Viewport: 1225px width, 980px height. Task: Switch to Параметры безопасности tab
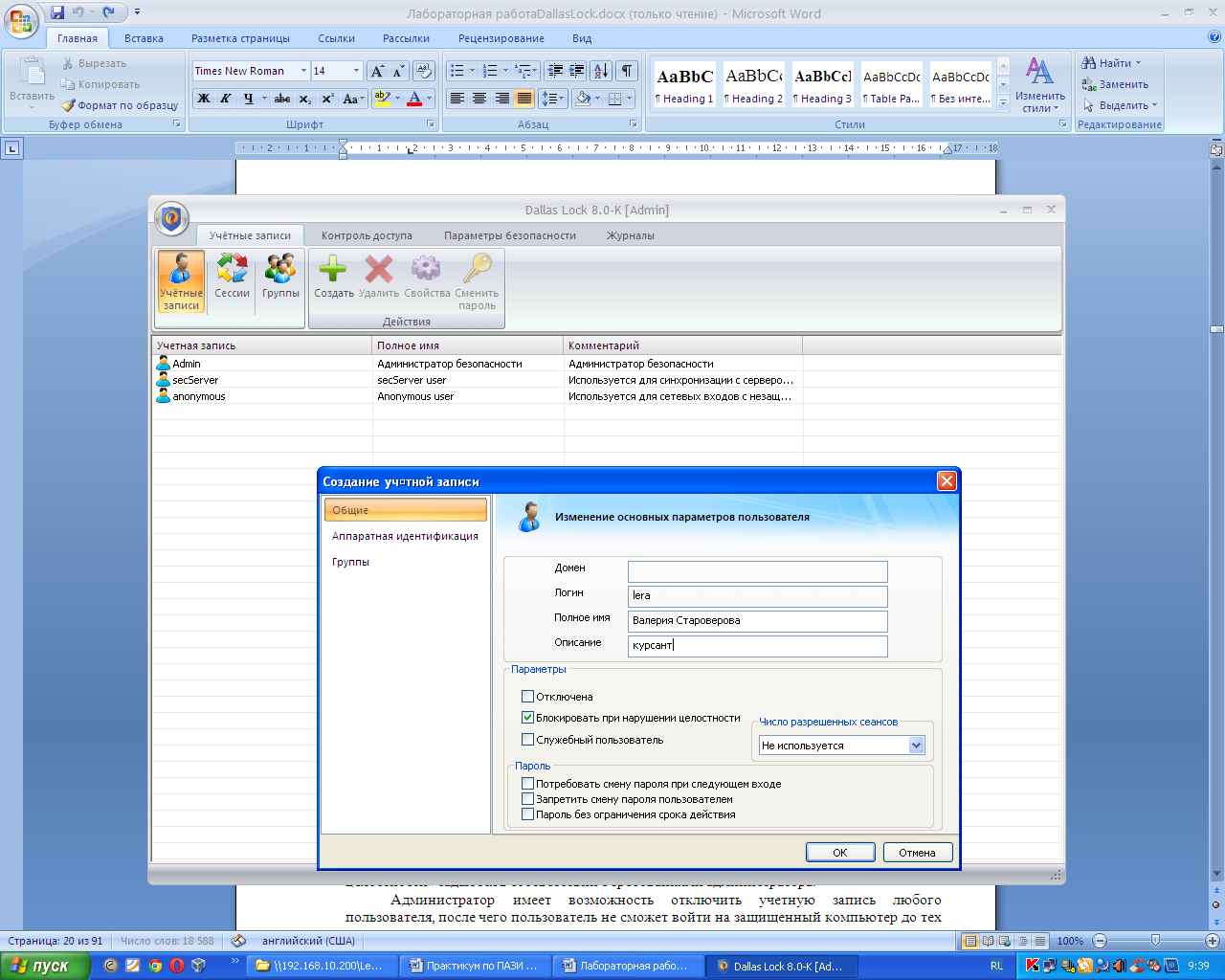(x=510, y=235)
